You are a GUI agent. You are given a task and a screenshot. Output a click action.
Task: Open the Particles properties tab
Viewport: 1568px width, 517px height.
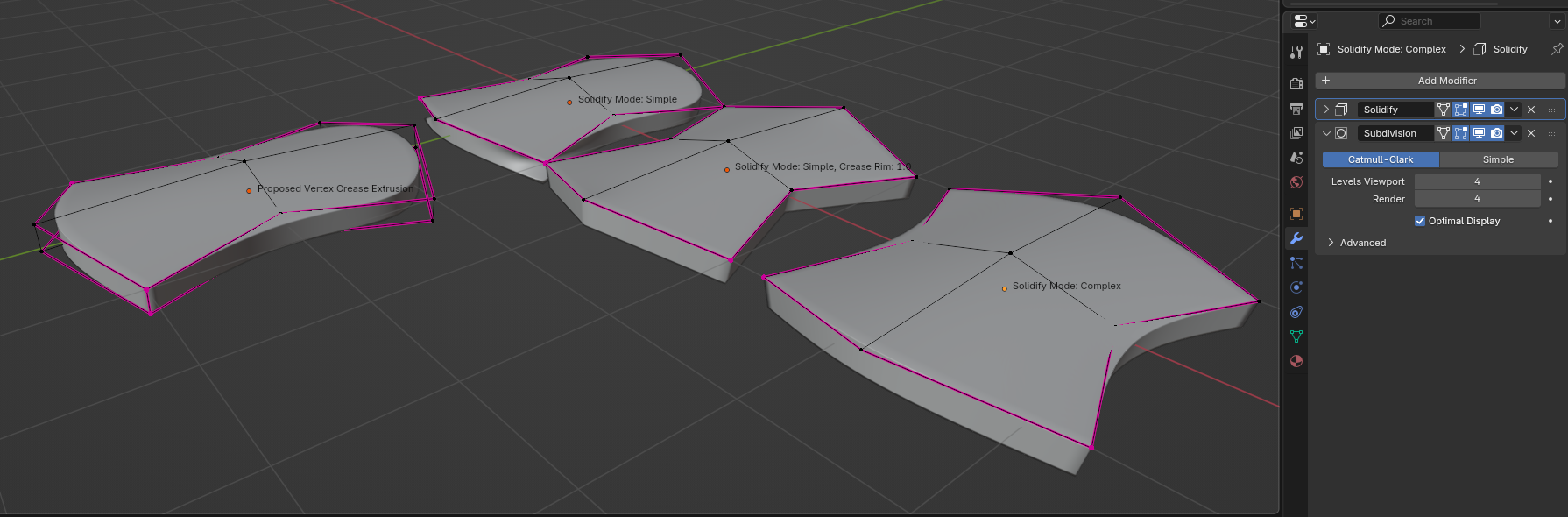tap(1296, 263)
